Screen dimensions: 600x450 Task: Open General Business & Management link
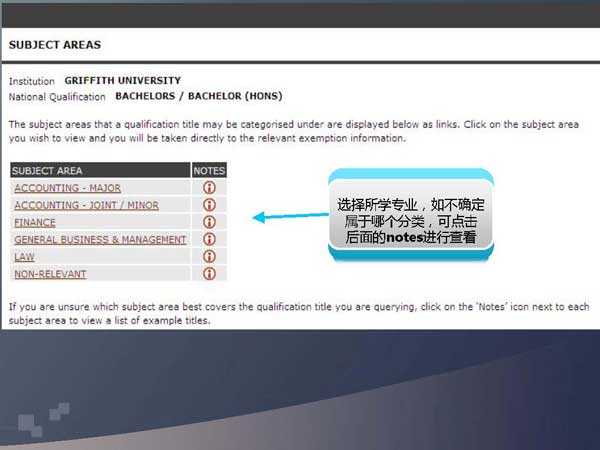[x=100, y=239]
